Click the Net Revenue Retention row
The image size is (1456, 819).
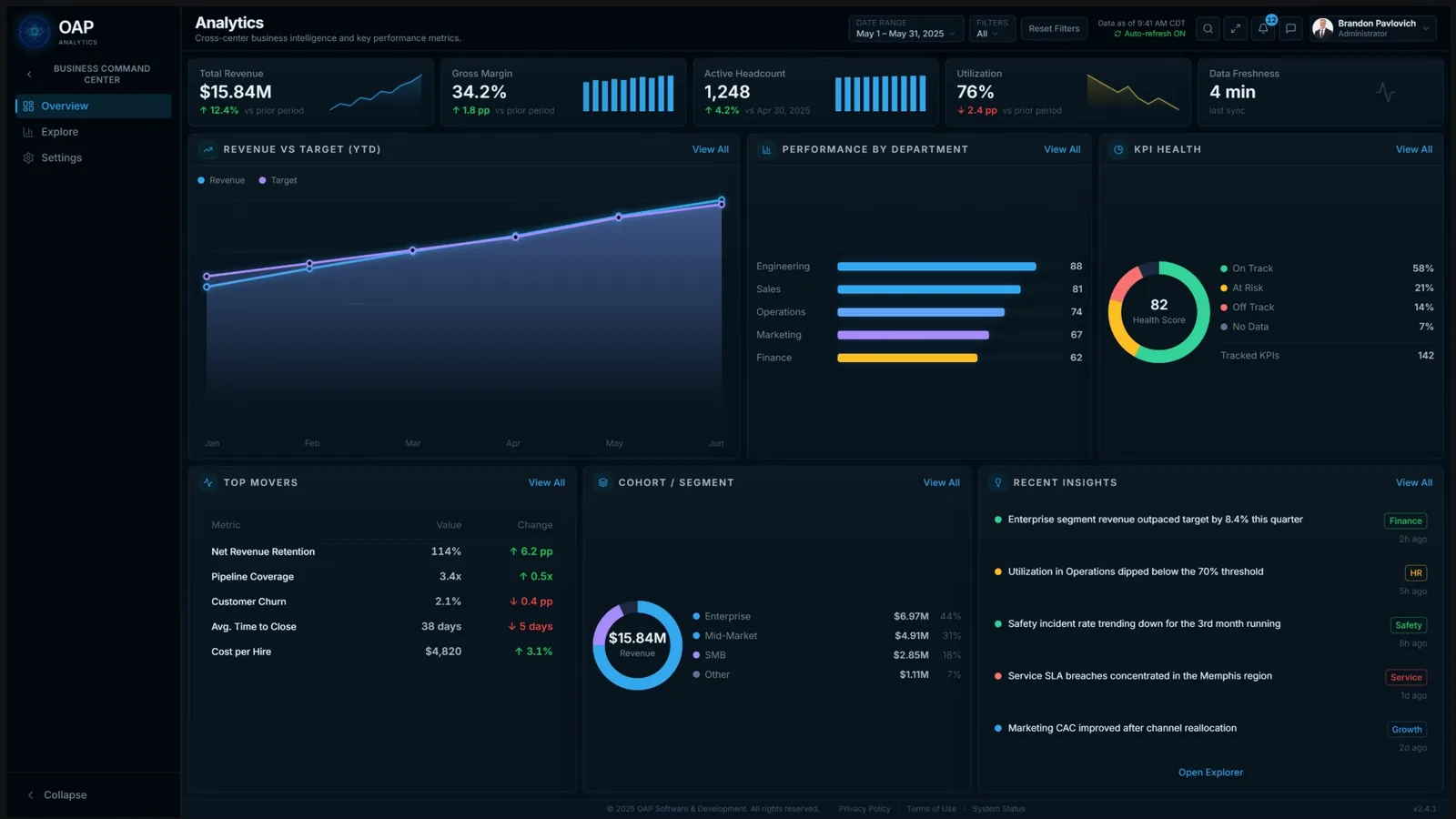pos(381,551)
